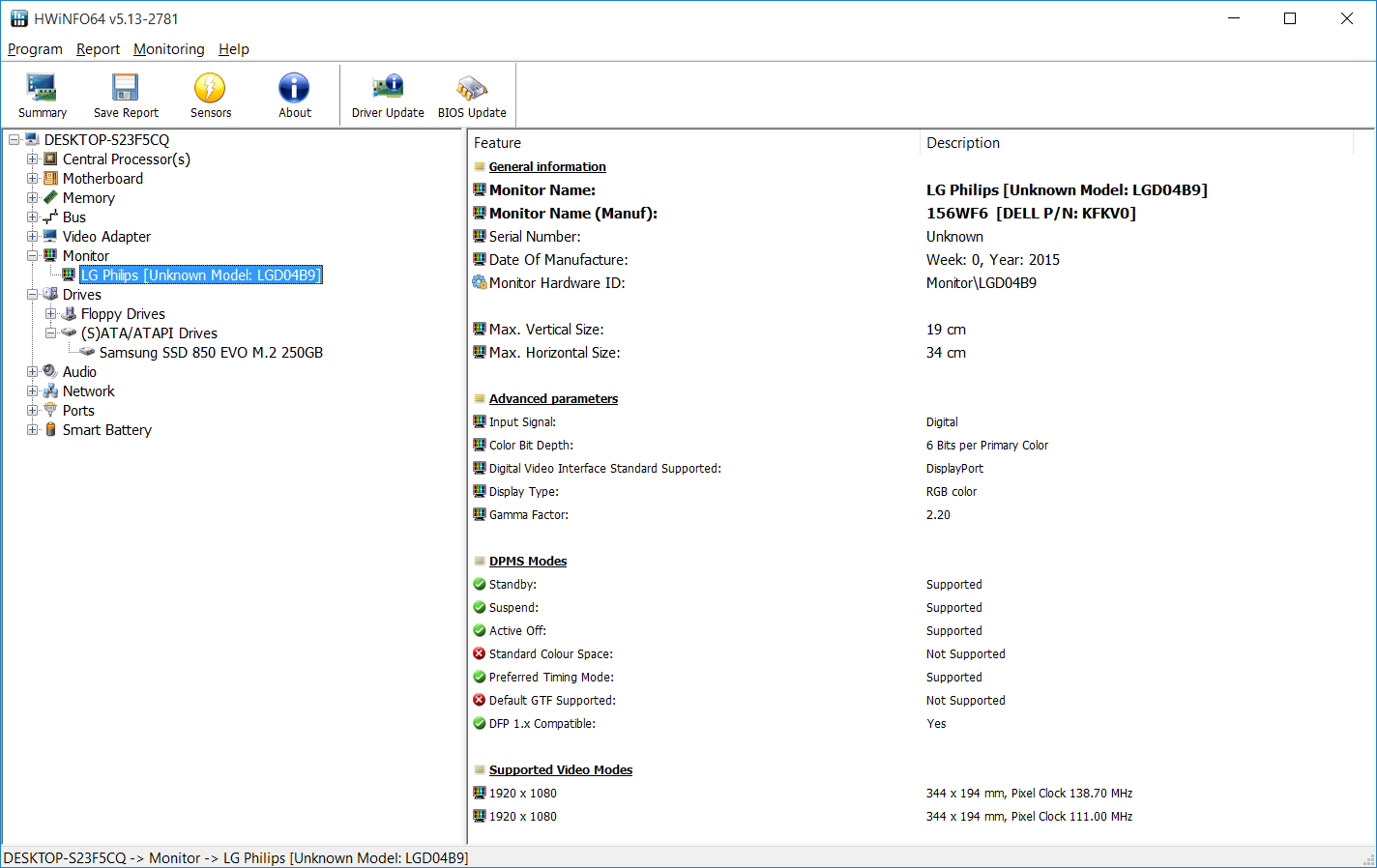1377x868 pixels.
Task: Select the Bus tree icon
Action: pos(51,217)
